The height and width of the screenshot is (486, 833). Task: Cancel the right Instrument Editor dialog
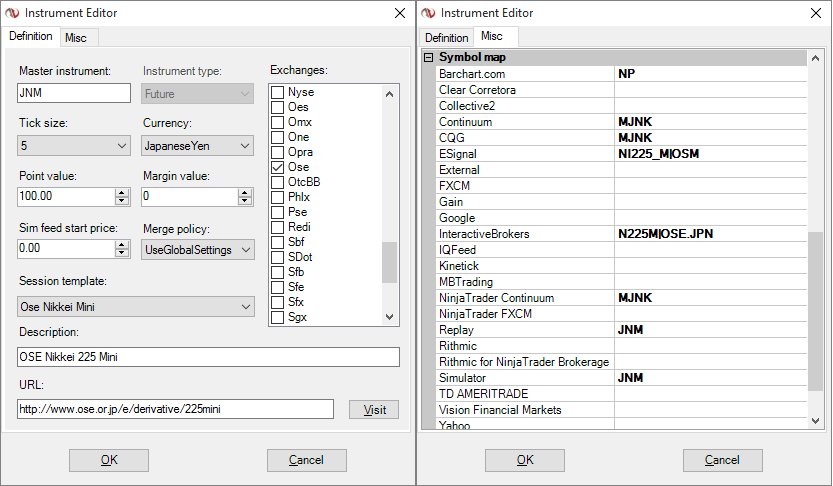click(723, 460)
